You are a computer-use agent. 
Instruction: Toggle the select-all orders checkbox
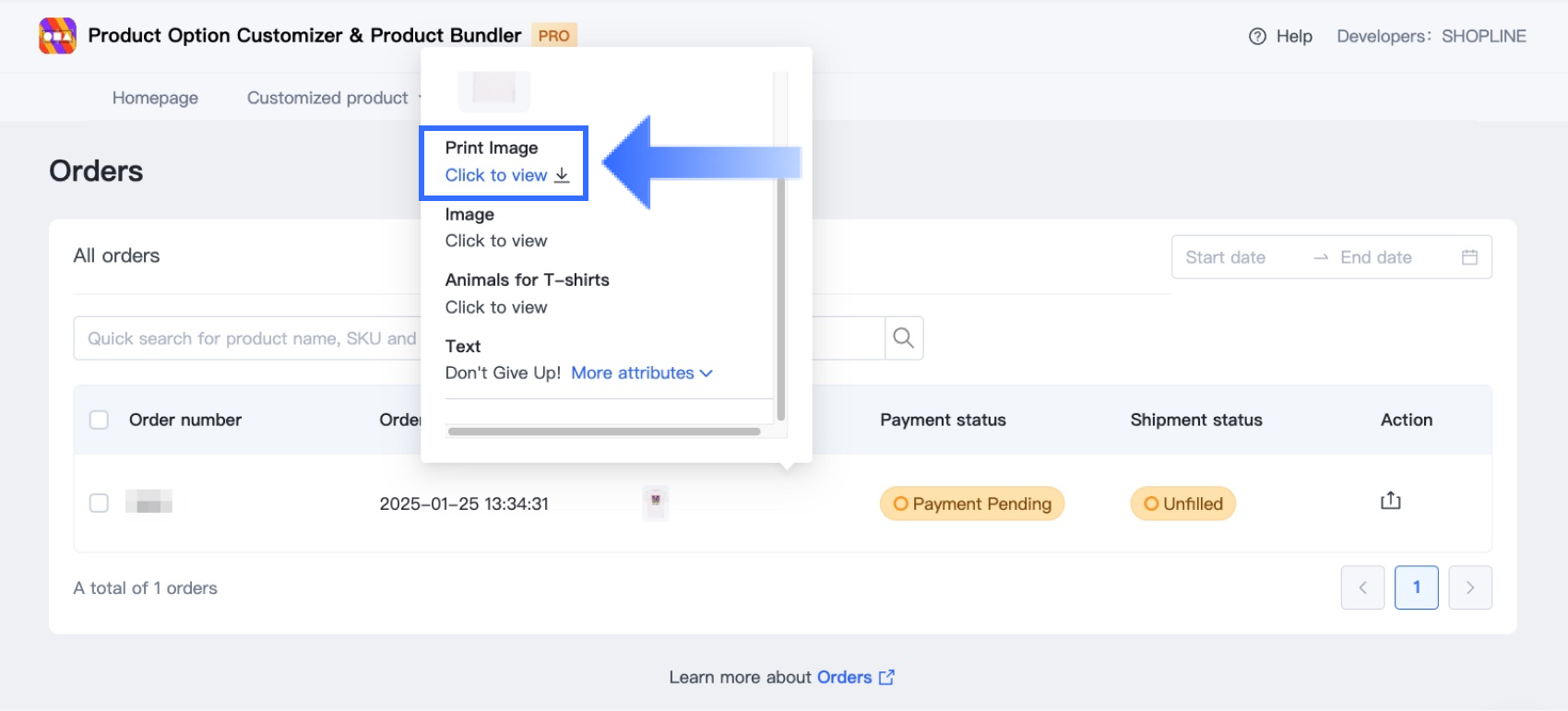(x=99, y=420)
